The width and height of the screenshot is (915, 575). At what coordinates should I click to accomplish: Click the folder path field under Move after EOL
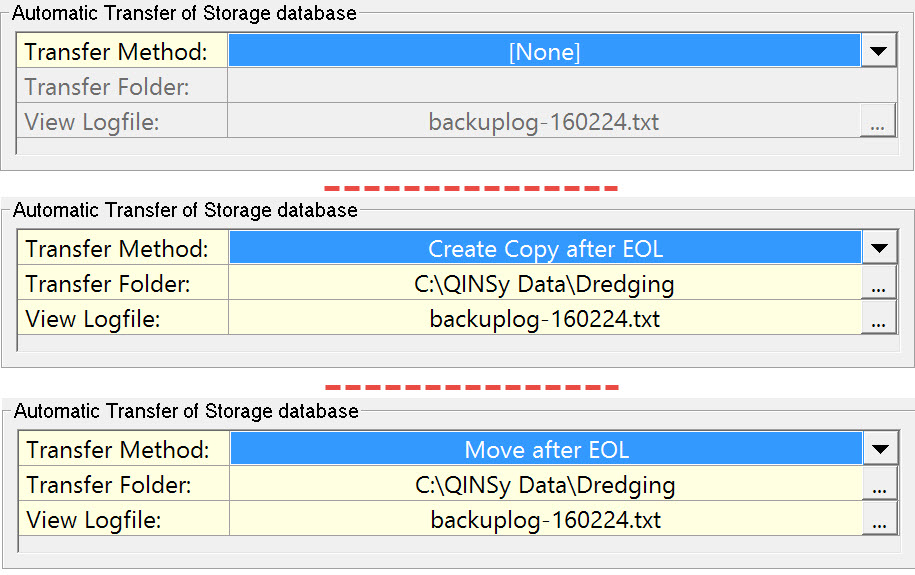click(545, 486)
